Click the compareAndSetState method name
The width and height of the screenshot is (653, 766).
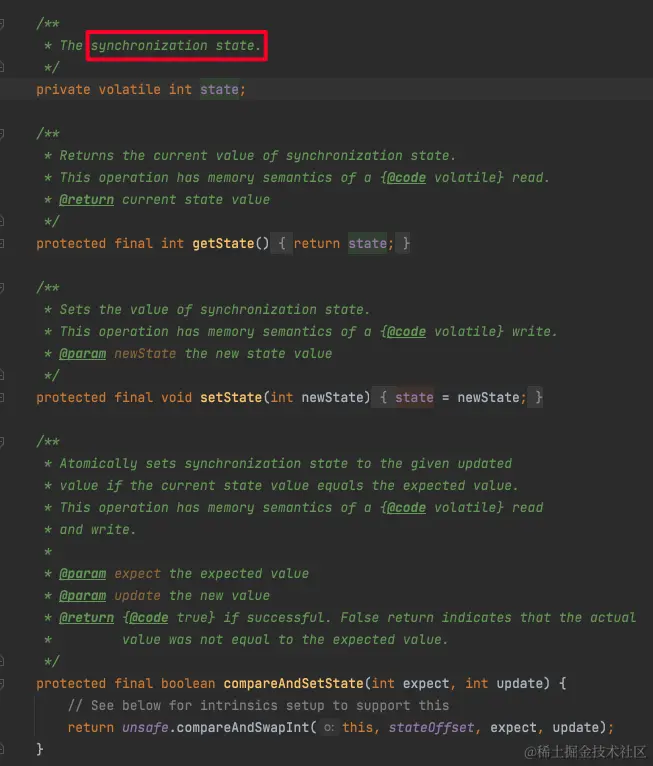point(294,683)
